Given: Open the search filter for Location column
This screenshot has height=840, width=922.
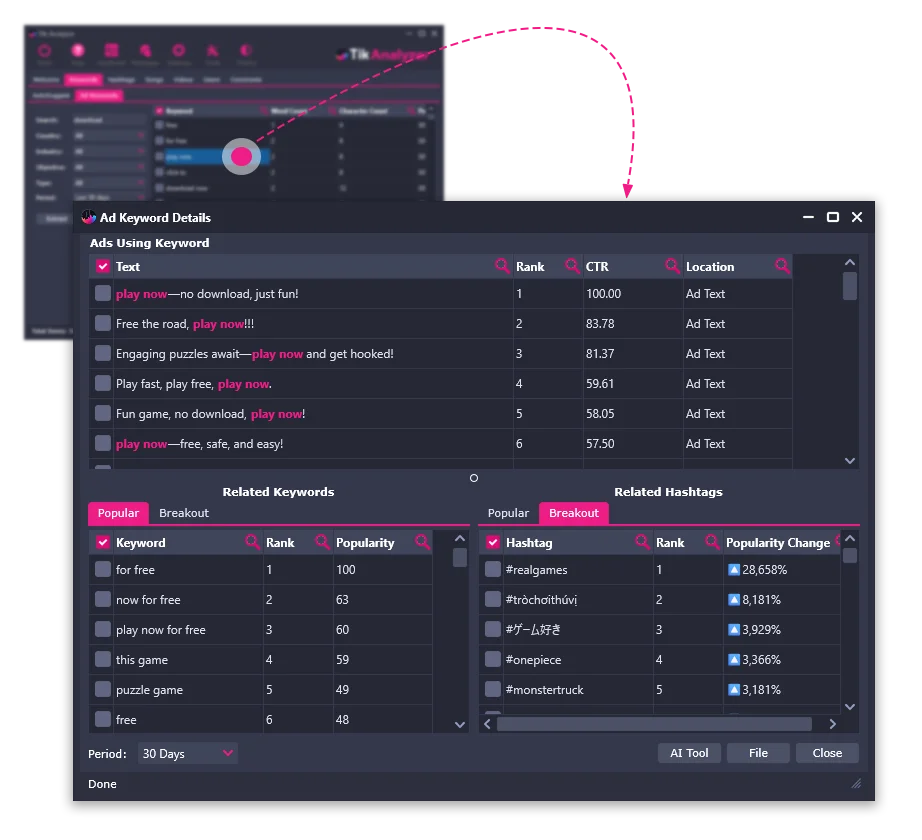Looking at the screenshot, I should click(781, 266).
